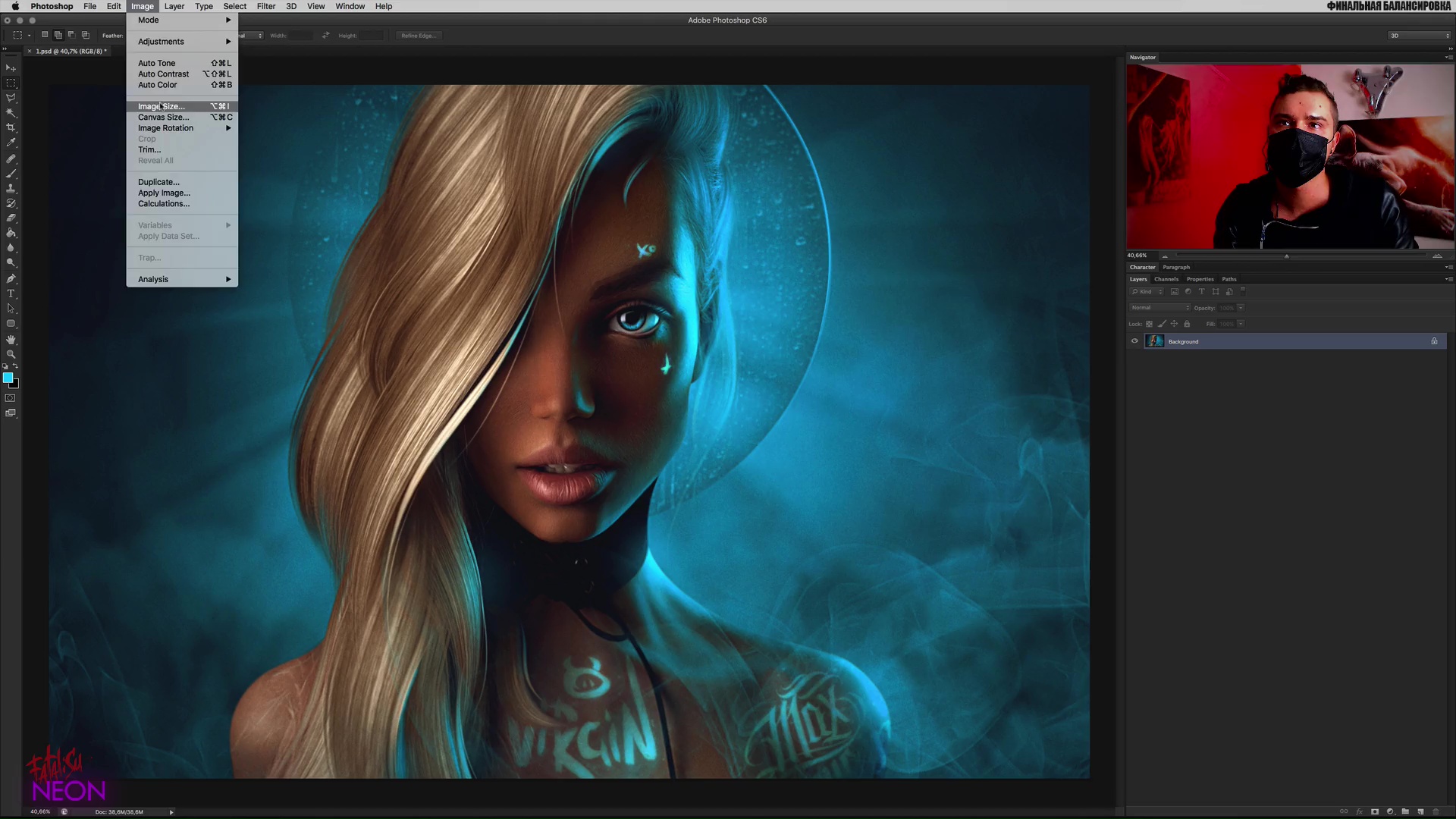1456x819 pixels.
Task: Select the Dodge tool
Action: [x=11, y=262]
